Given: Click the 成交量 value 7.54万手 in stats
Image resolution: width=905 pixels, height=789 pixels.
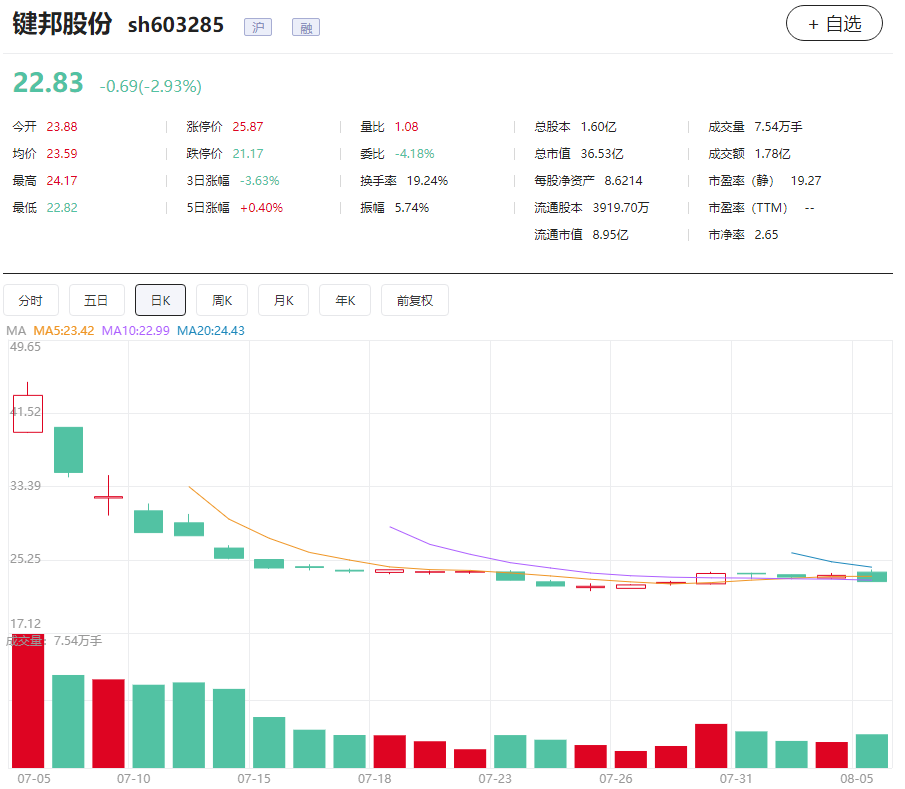Looking at the screenshot, I should tap(778, 126).
